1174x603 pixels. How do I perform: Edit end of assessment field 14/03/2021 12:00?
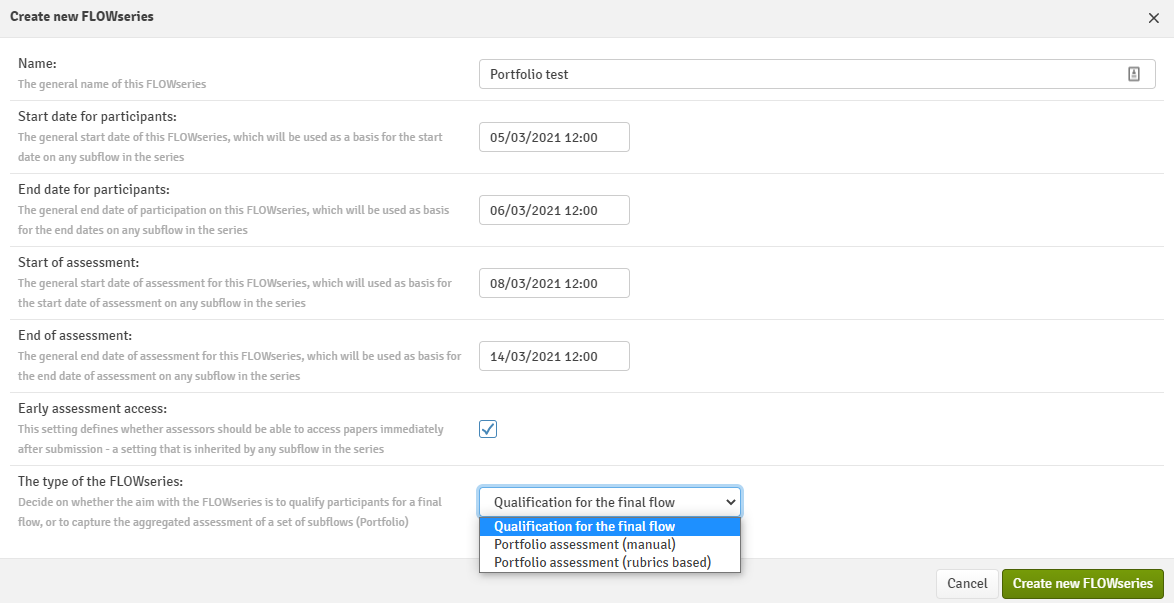(554, 357)
